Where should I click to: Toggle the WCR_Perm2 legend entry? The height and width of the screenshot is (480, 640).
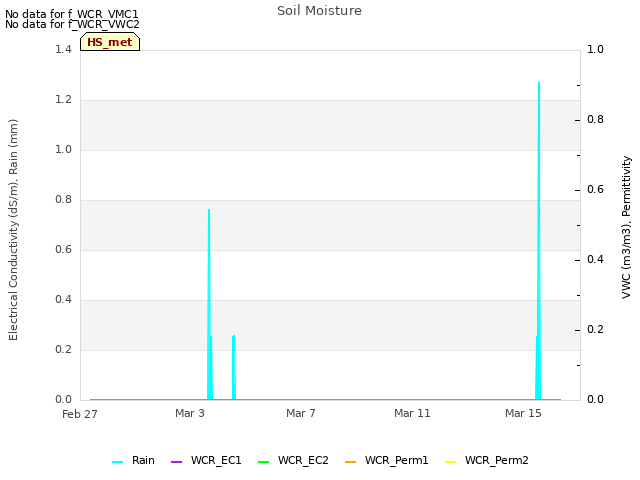(x=487, y=460)
